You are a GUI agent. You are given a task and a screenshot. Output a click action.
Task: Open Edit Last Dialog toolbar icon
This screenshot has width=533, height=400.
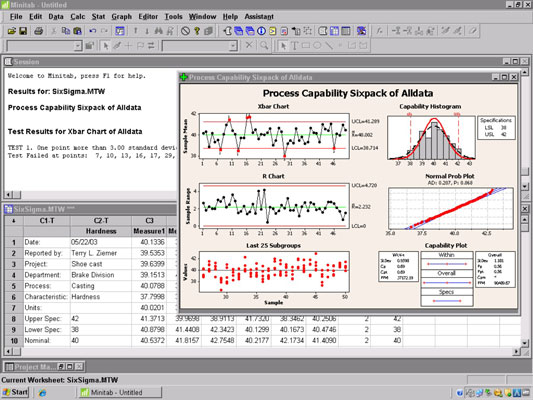pyautogui.click(x=120, y=31)
